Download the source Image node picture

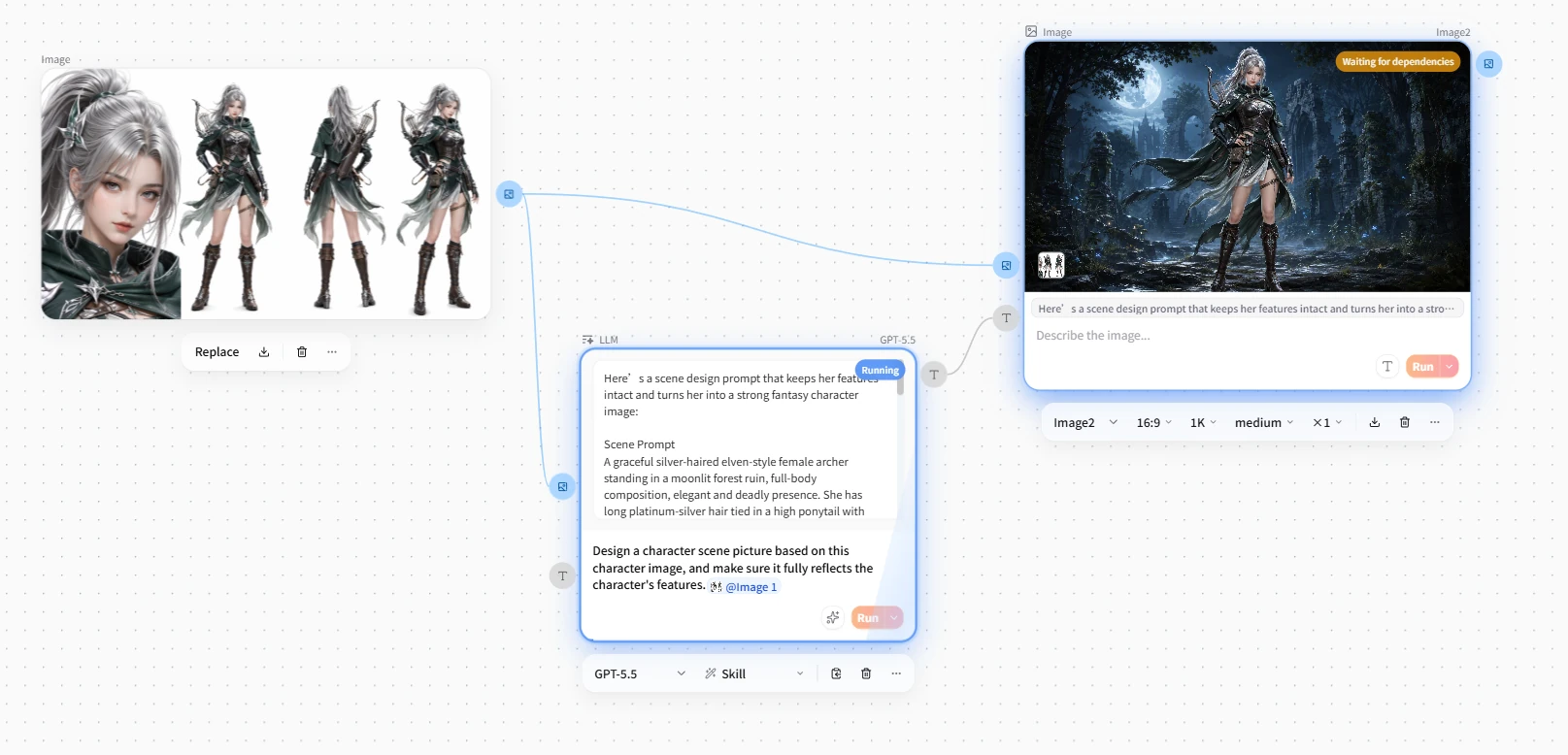click(264, 352)
